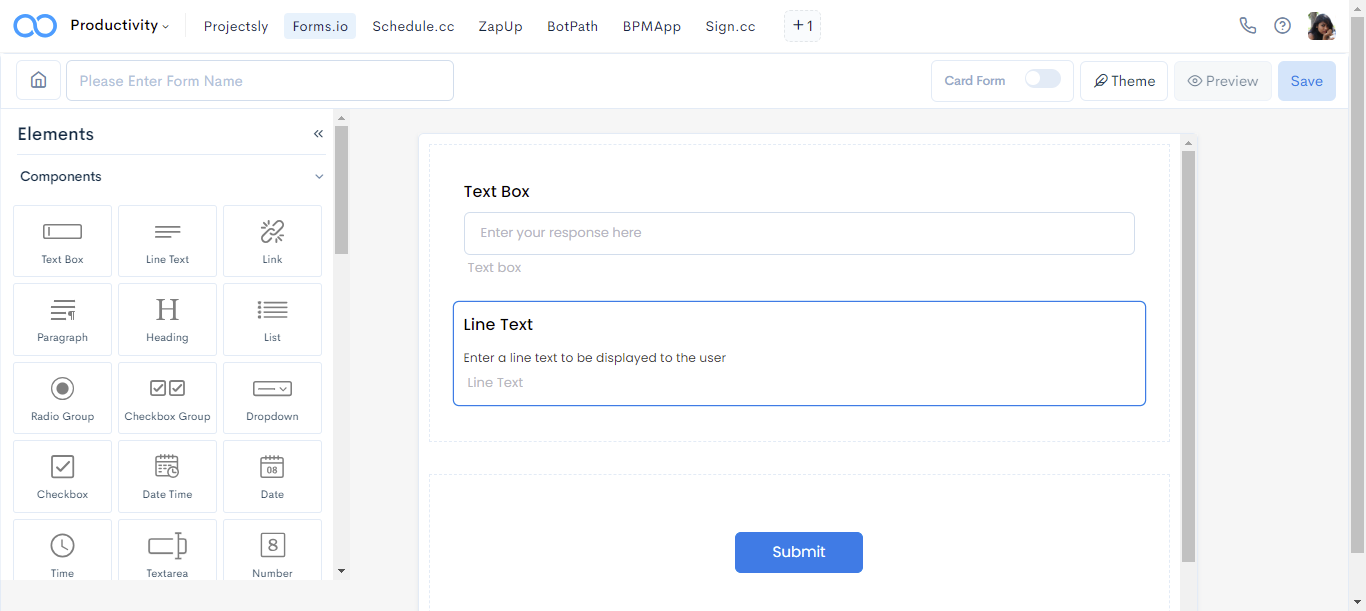The image size is (1366, 611).
Task: Open the Theme settings
Action: 1123,80
